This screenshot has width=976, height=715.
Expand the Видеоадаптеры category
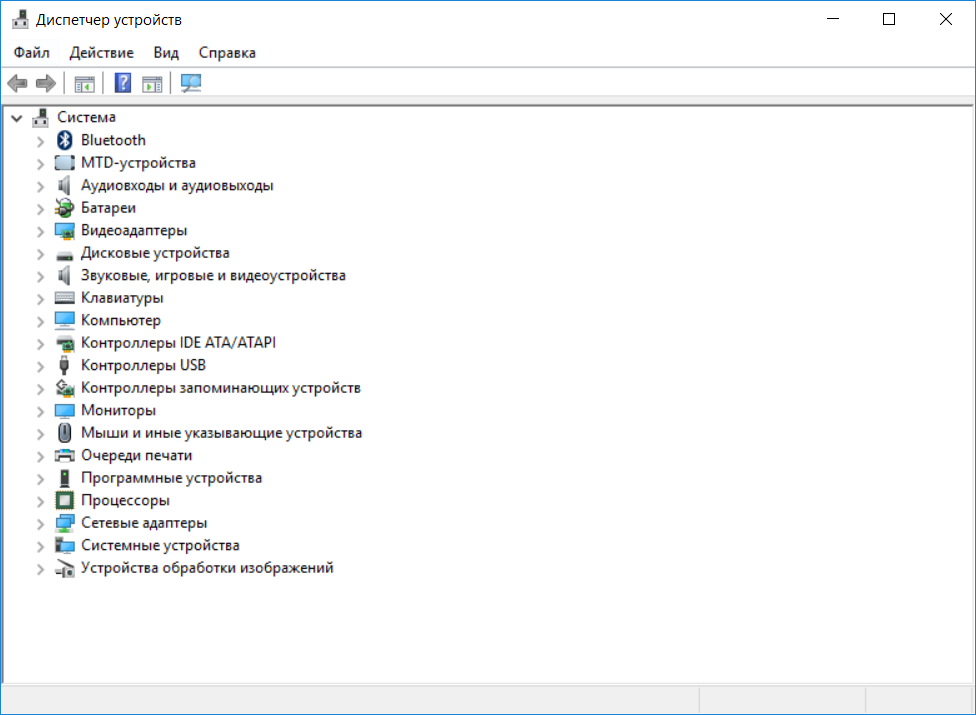click(x=40, y=231)
